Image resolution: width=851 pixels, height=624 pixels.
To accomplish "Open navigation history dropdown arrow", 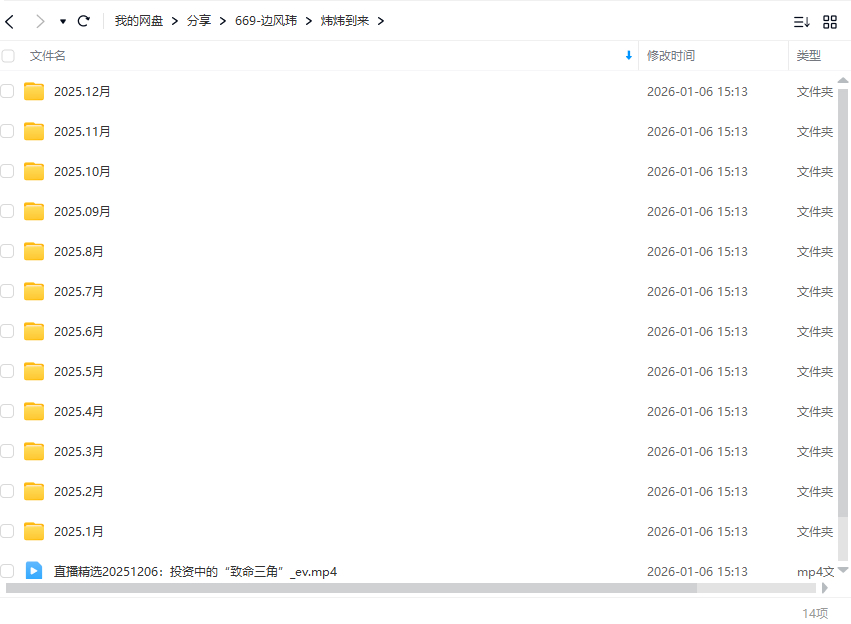I will pyautogui.click(x=63, y=21).
